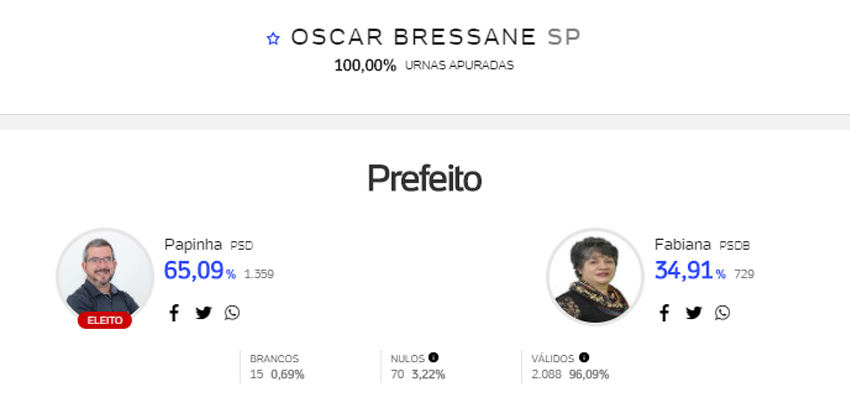
Task: Share Papinha's result on Facebook
Action: (173, 313)
